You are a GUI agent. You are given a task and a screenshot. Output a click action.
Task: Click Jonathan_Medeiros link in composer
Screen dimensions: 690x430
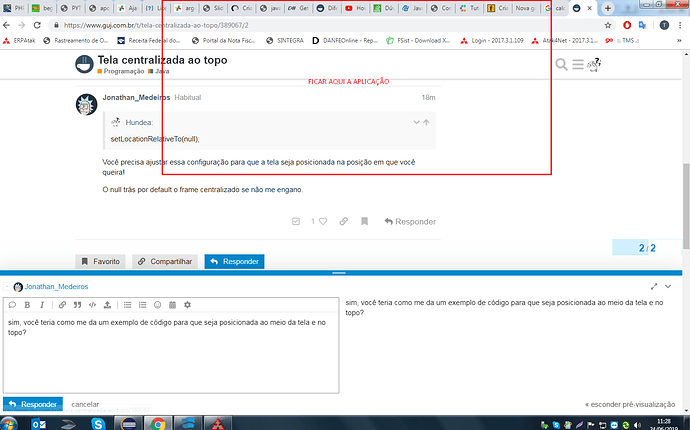coord(56,287)
